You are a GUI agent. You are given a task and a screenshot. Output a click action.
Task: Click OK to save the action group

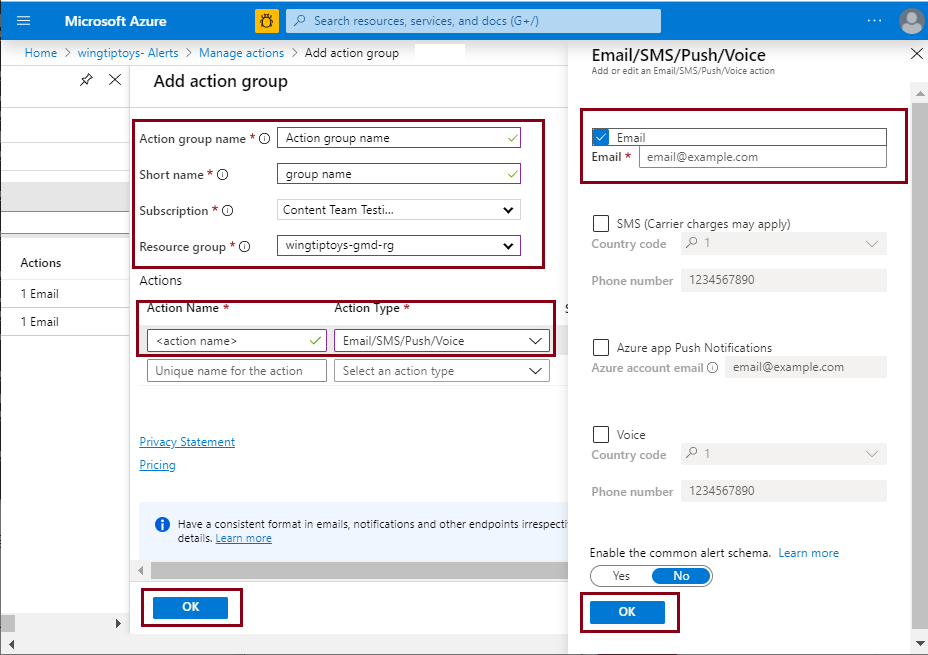point(191,607)
